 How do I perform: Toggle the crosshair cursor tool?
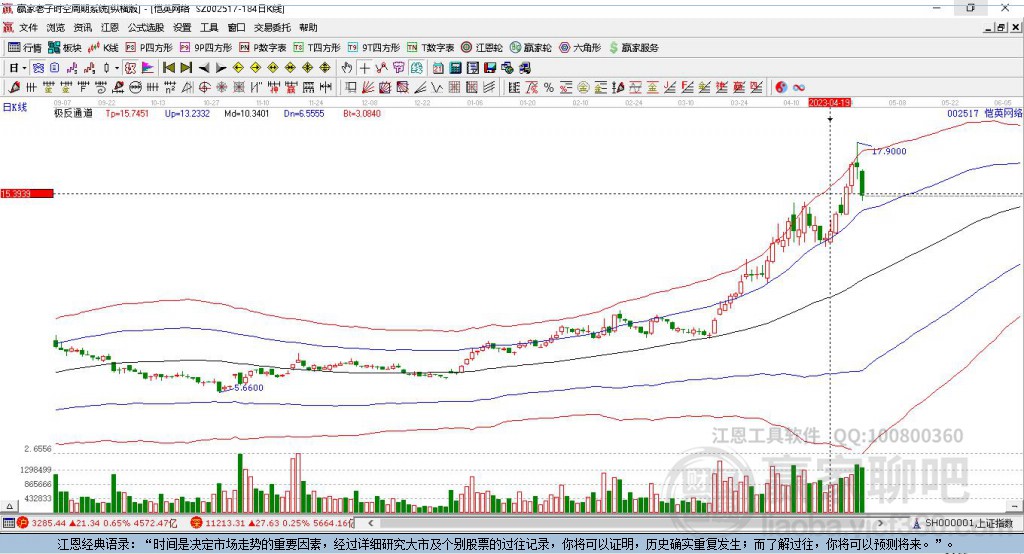click(364, 68)
